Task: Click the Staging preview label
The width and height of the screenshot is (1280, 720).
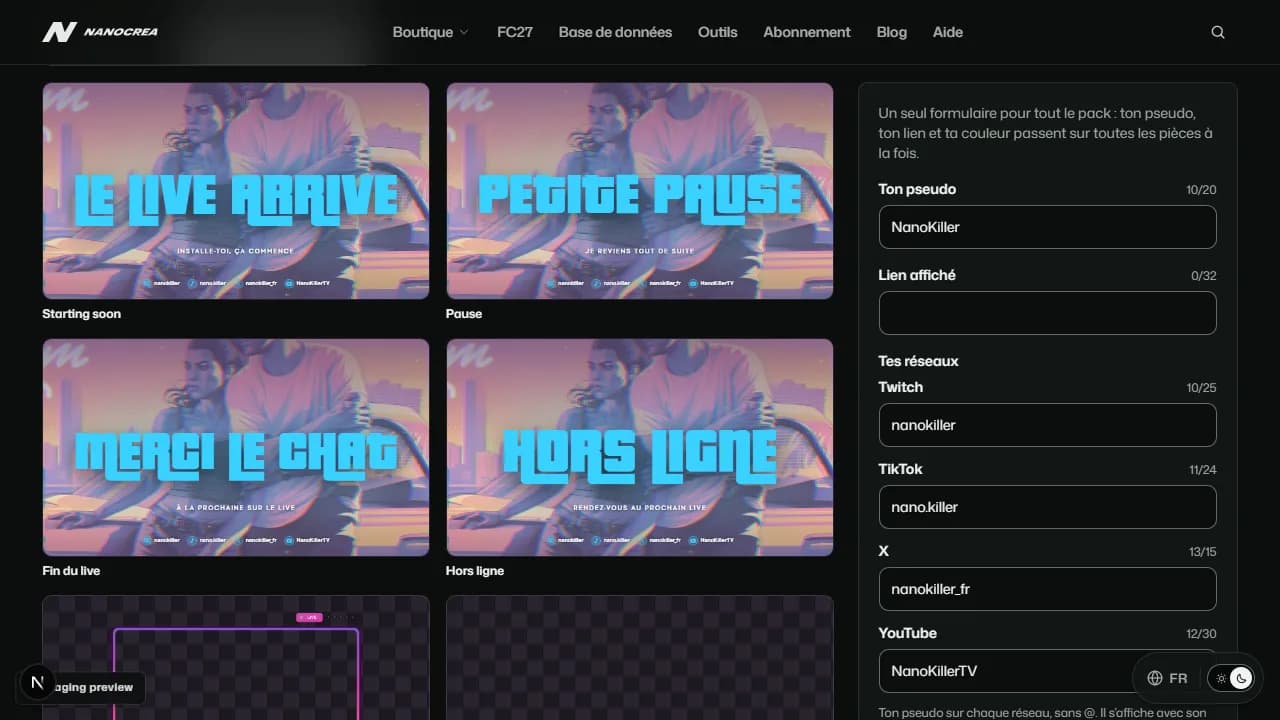Action: [96, 688]
